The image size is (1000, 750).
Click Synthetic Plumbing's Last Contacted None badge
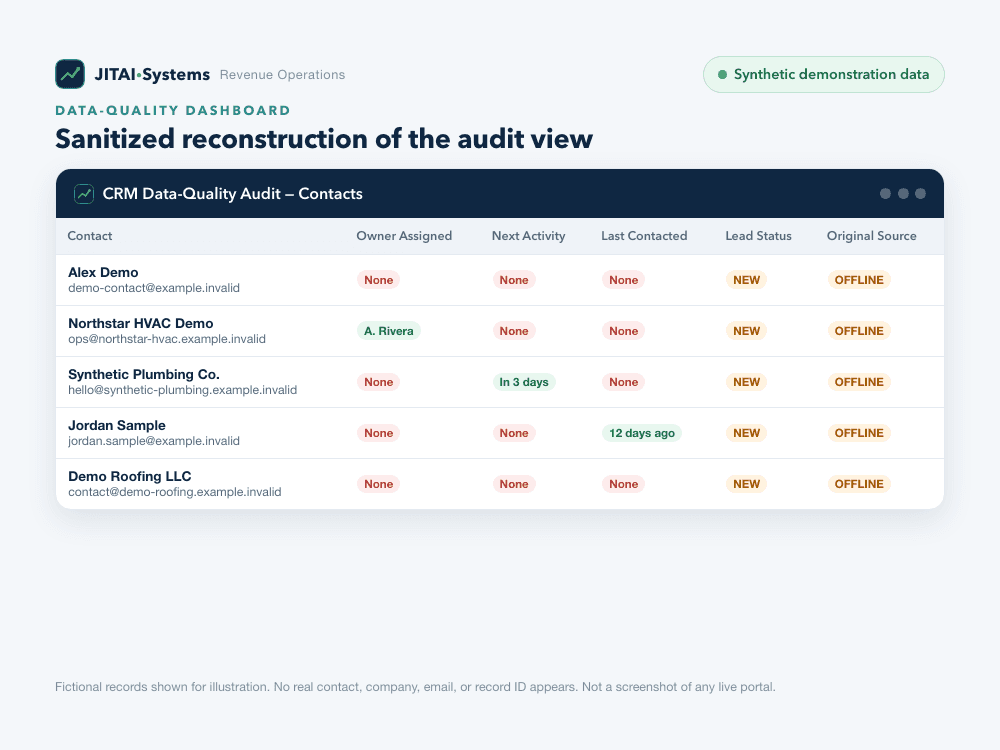(x=623, y=382)
